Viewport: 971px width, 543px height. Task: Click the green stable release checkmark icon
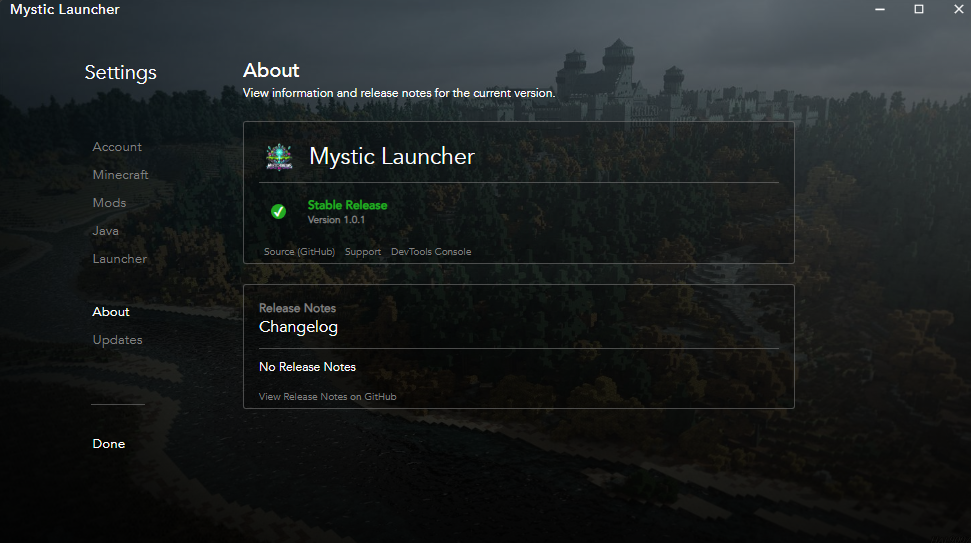click(x=279, y=212)
